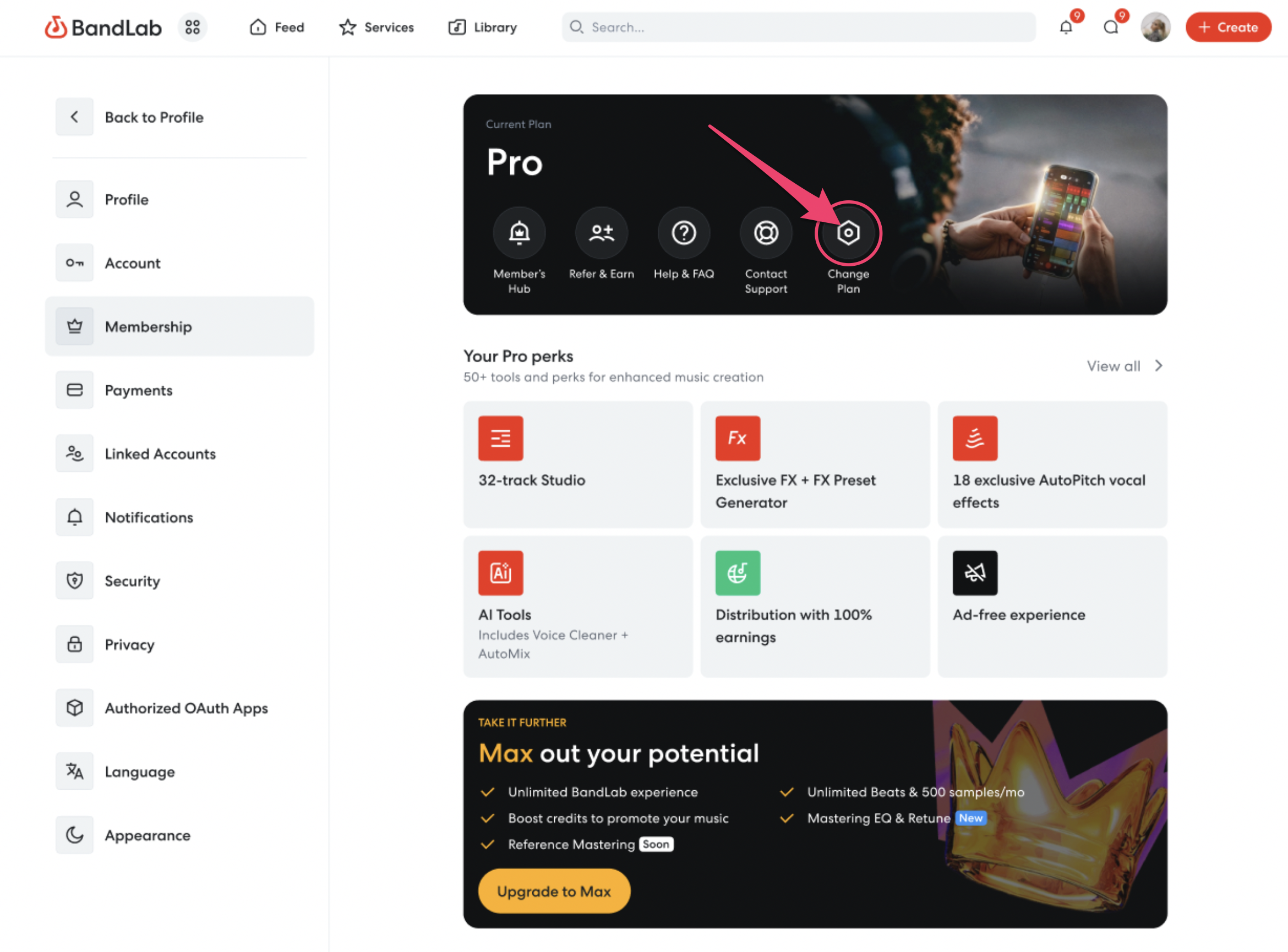The image size is (1288, 952).
Task: Focus the Search field
Action: (x=798, y=27)
